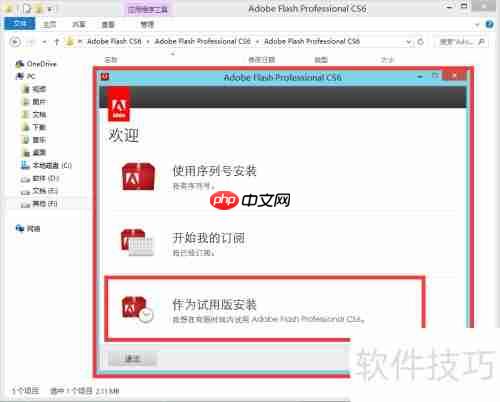Image resolution: width=500 pixels, height=402 pixels.
Task: Go up one folder level arrow
Action: coord(57,42)
